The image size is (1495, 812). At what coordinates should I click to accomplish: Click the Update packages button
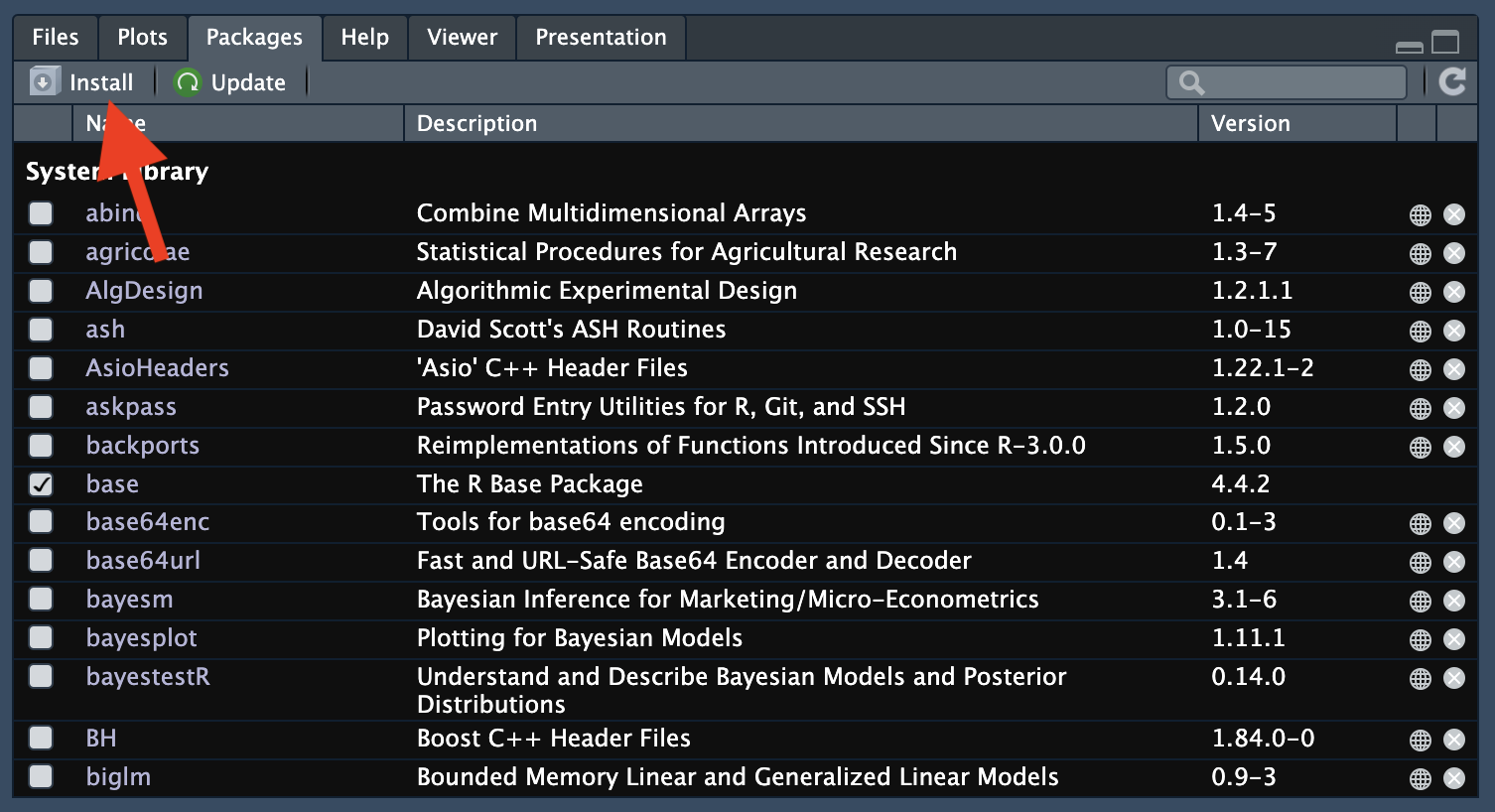[x=230, y=82]
